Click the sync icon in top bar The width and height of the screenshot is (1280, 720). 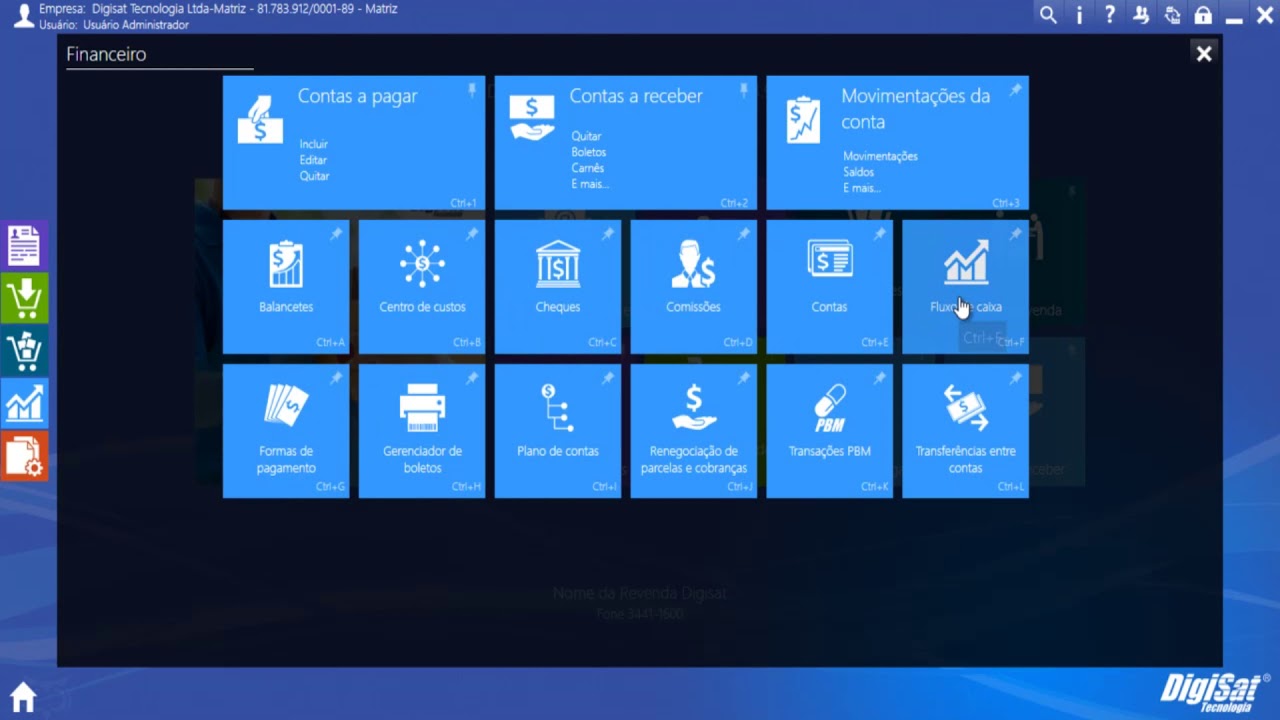(1172, 15)
